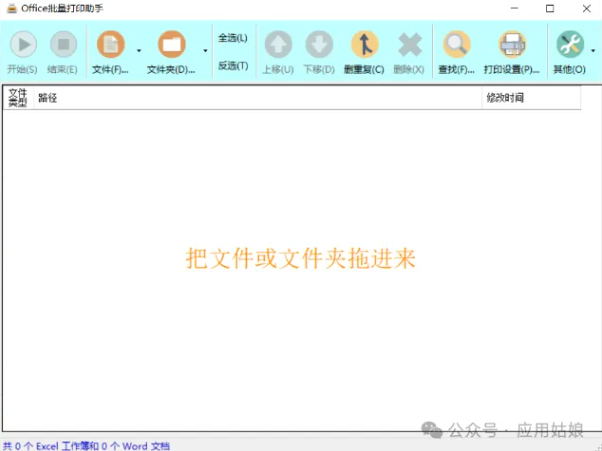Click the Remove Duplicates (删重复) icon
The height and width of the screenshot is (451, 602).
364,45
